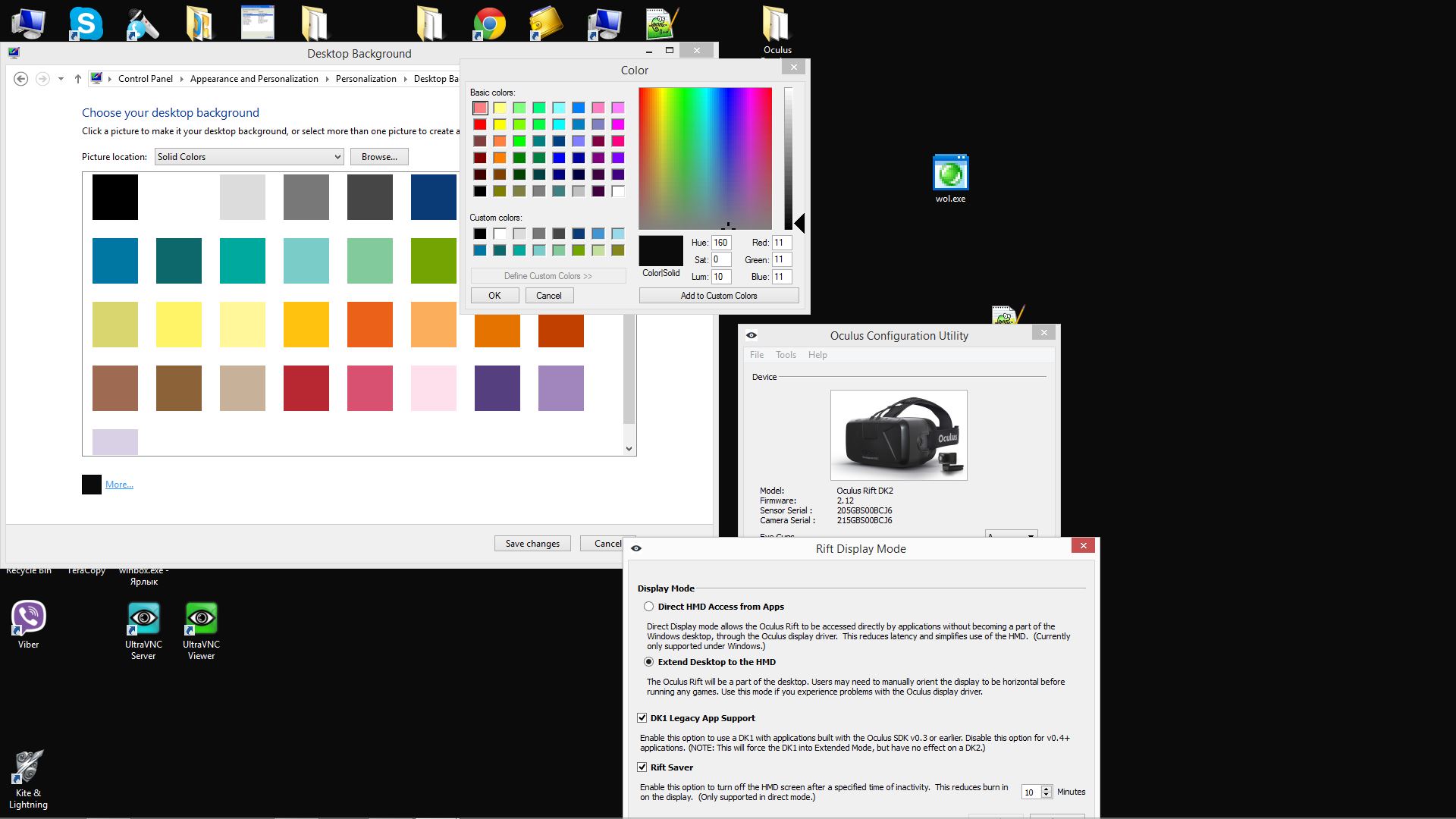Click Desktop Background window title icon
Image resolution: width=1456 pixels, height=819 pixels.
[14, 53]
